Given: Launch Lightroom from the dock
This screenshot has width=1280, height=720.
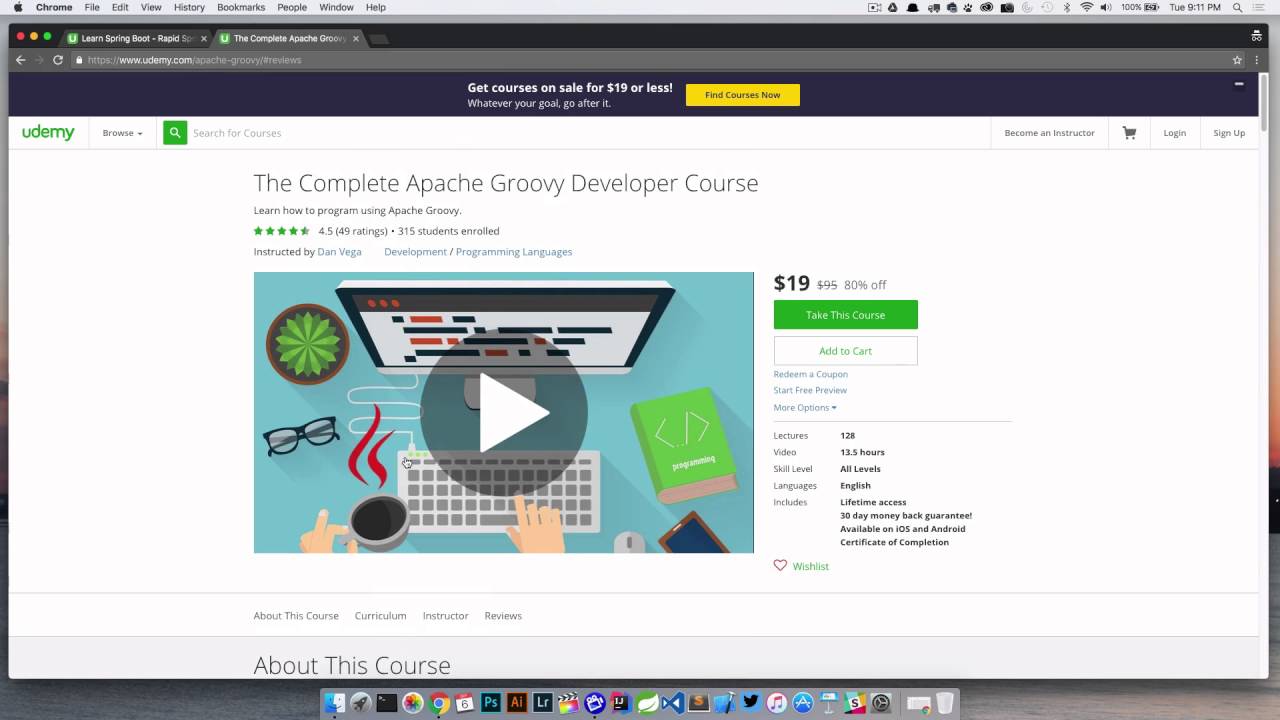Looking at the screenshot, I should [543, 703].
